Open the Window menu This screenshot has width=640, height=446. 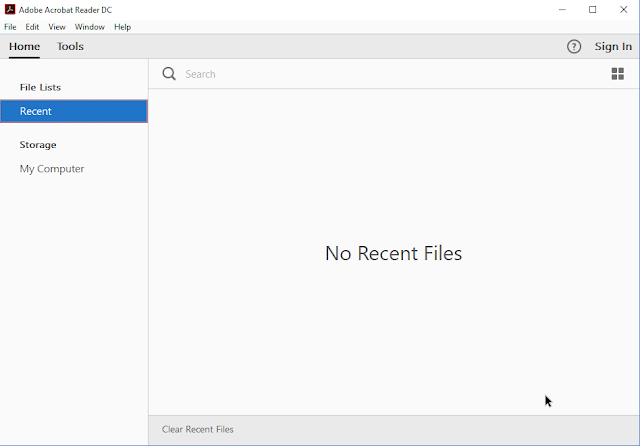[89, 27]
